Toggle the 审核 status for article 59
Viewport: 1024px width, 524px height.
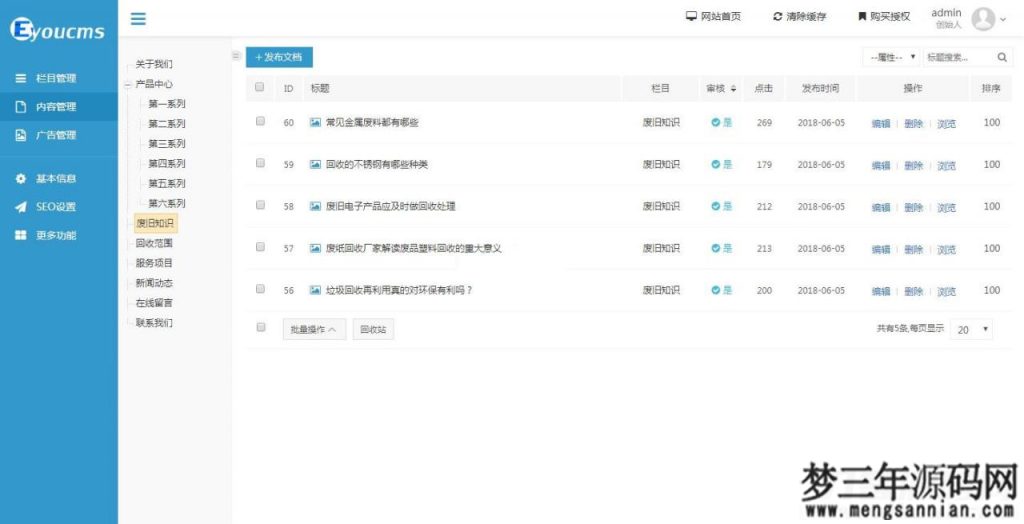(722, 165)
